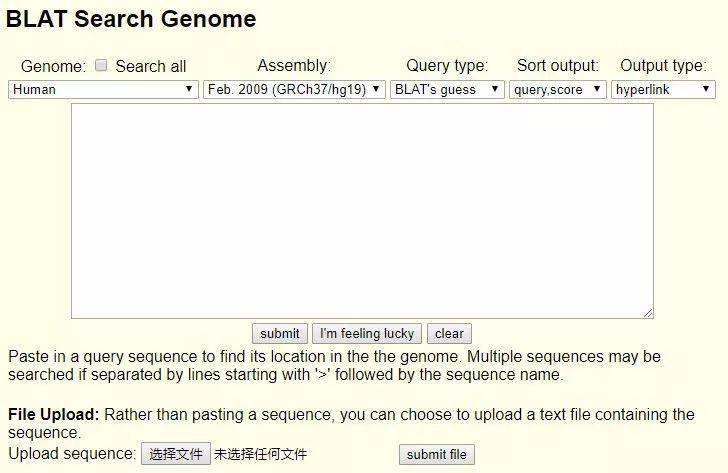The height and width of the screenshot is (473, 728).
Task: Click the Output type: label text
Action: [x=663, y=65]
